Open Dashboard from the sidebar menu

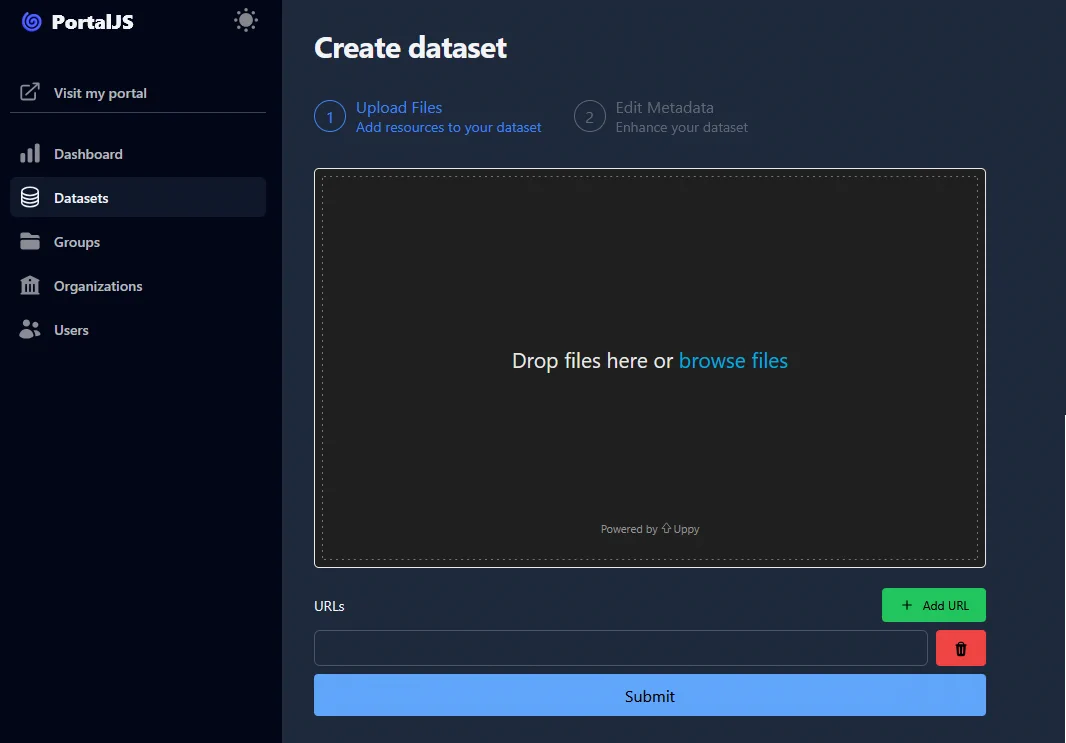point(88,153)
